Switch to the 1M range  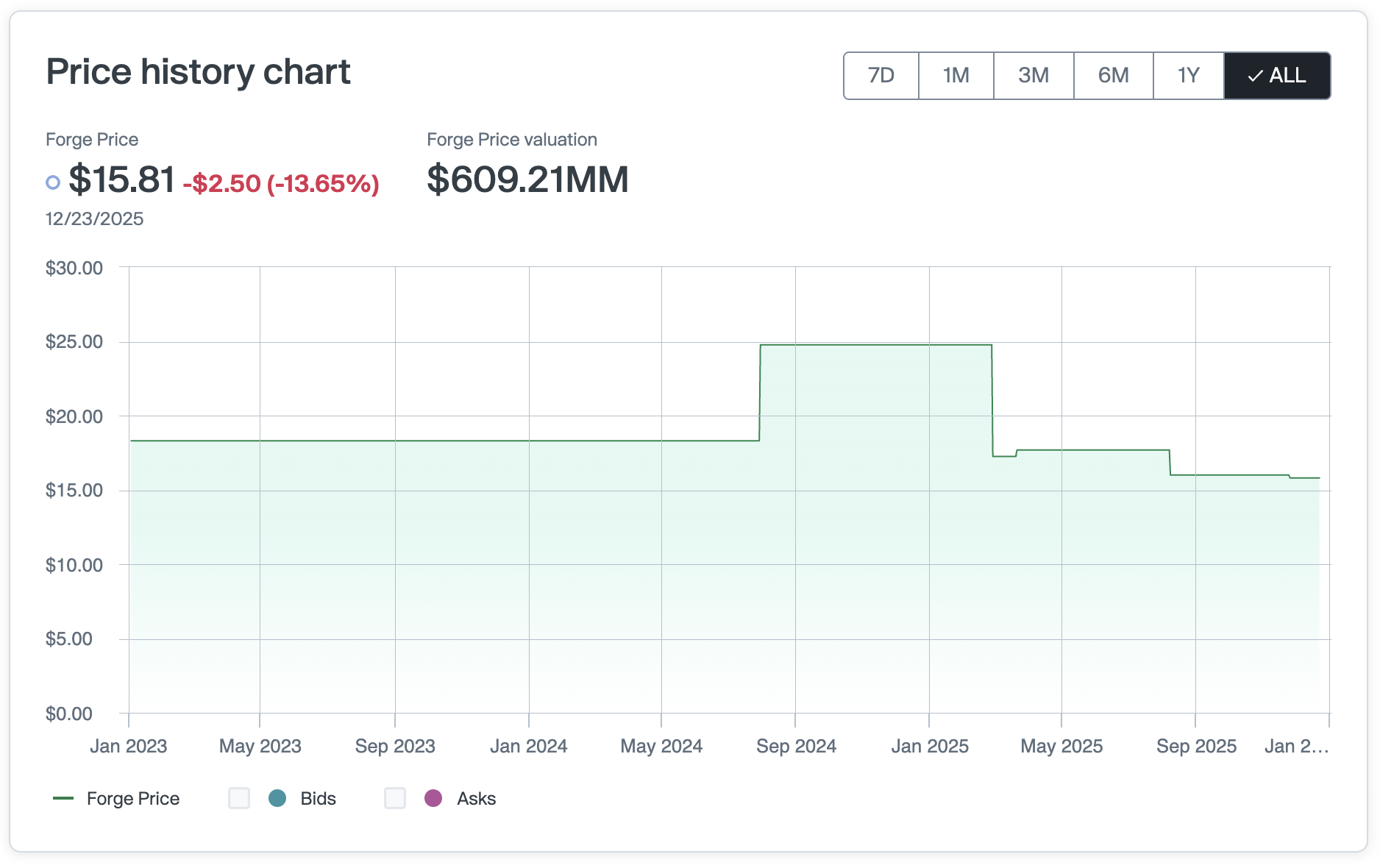point(956,76)
